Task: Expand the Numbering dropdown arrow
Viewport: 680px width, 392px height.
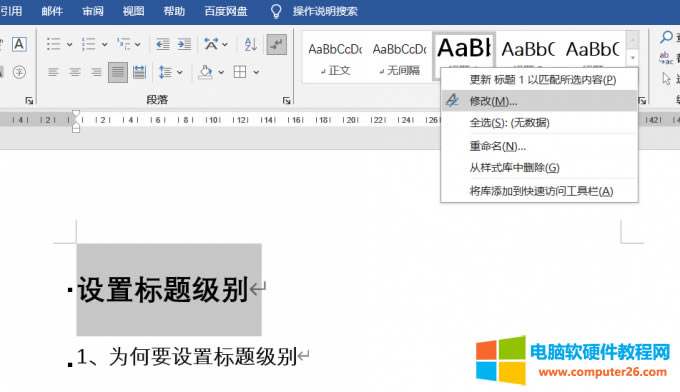Action: [105, 44]
